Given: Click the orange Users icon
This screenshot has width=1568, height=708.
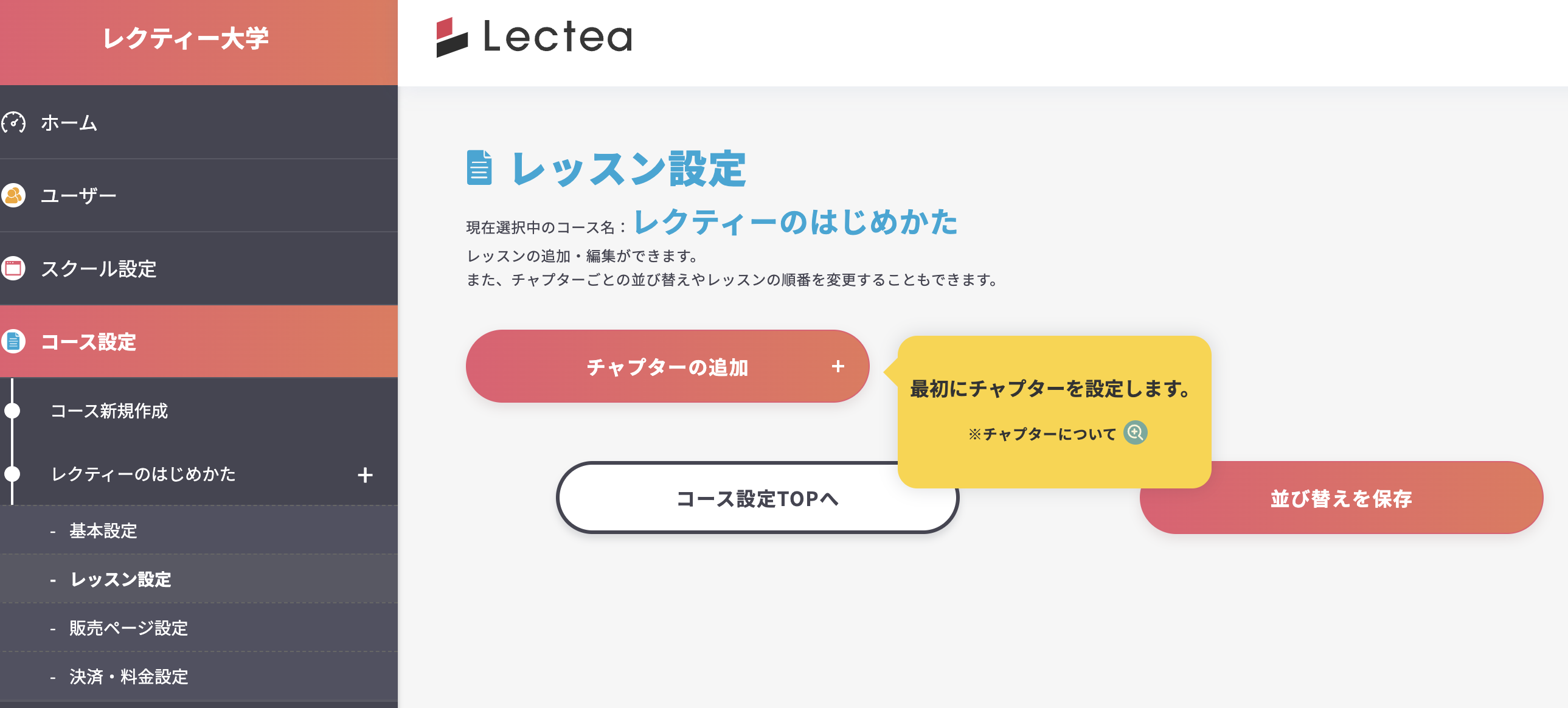Looking at the screenshot, I should (13, 195).
